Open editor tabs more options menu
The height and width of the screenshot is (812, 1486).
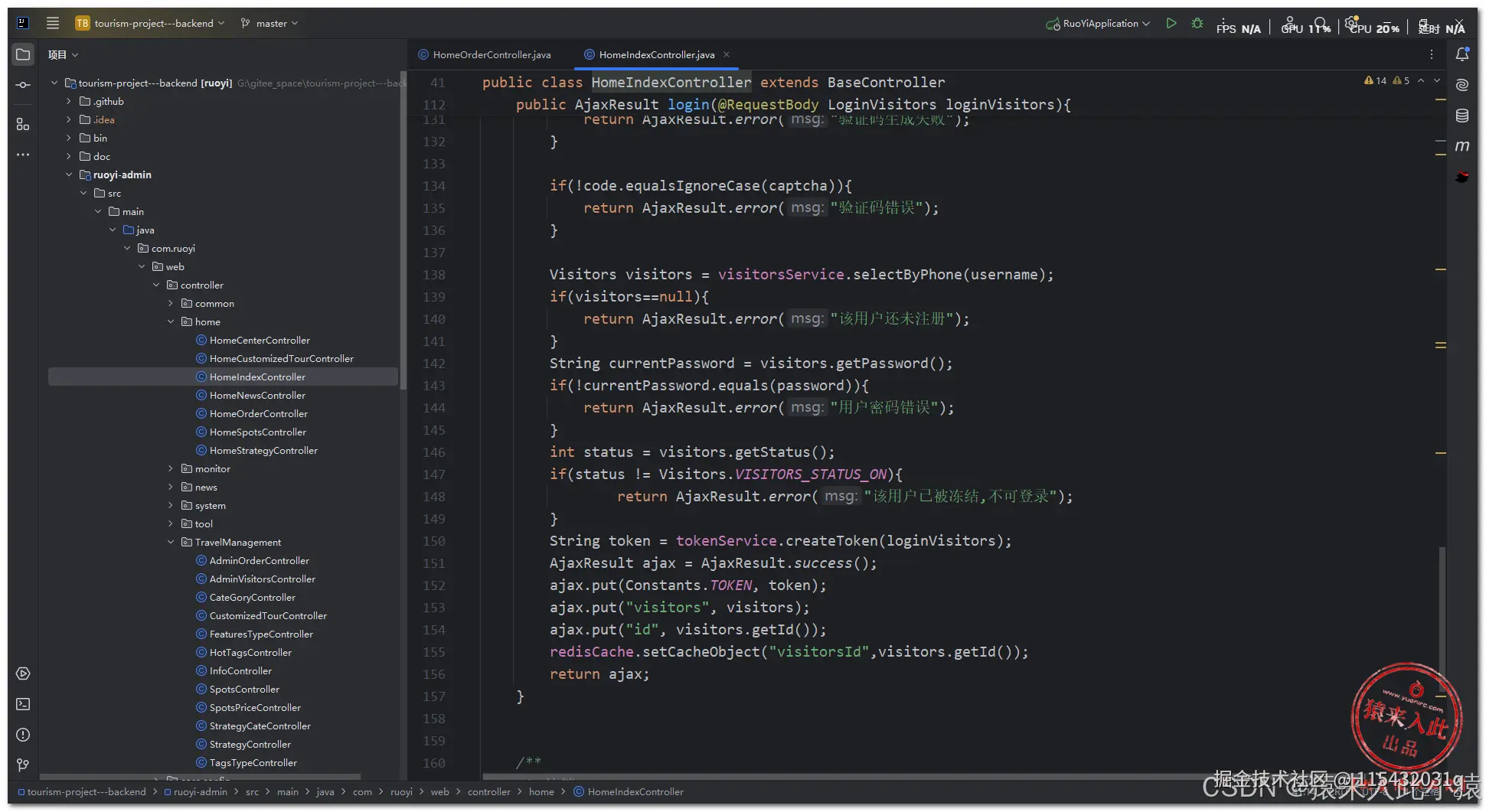point(1432,54)
